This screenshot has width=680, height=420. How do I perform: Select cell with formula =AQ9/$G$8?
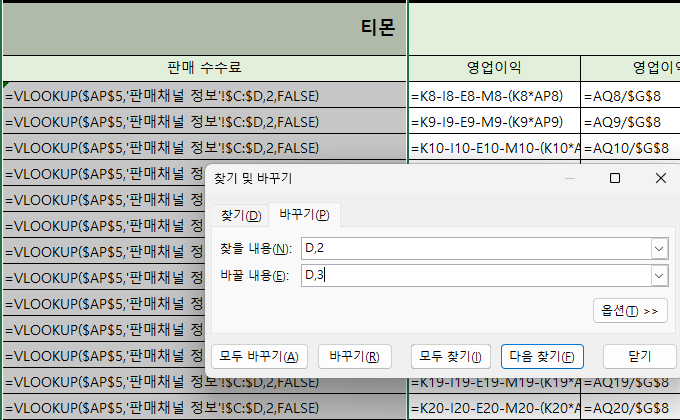click(x=631, y=121)
